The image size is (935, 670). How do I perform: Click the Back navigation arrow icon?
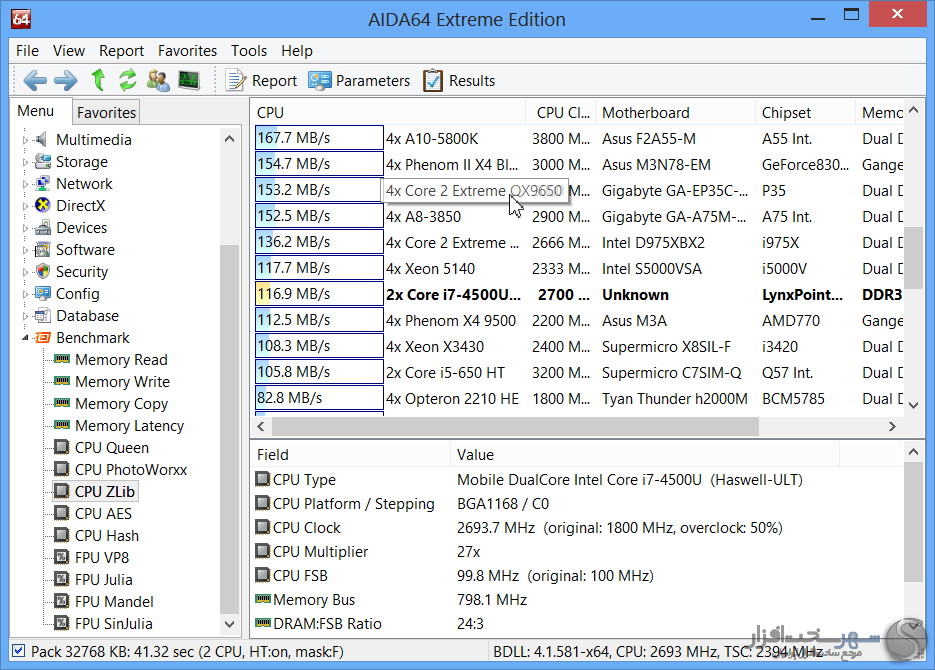(x=35, y=81)
